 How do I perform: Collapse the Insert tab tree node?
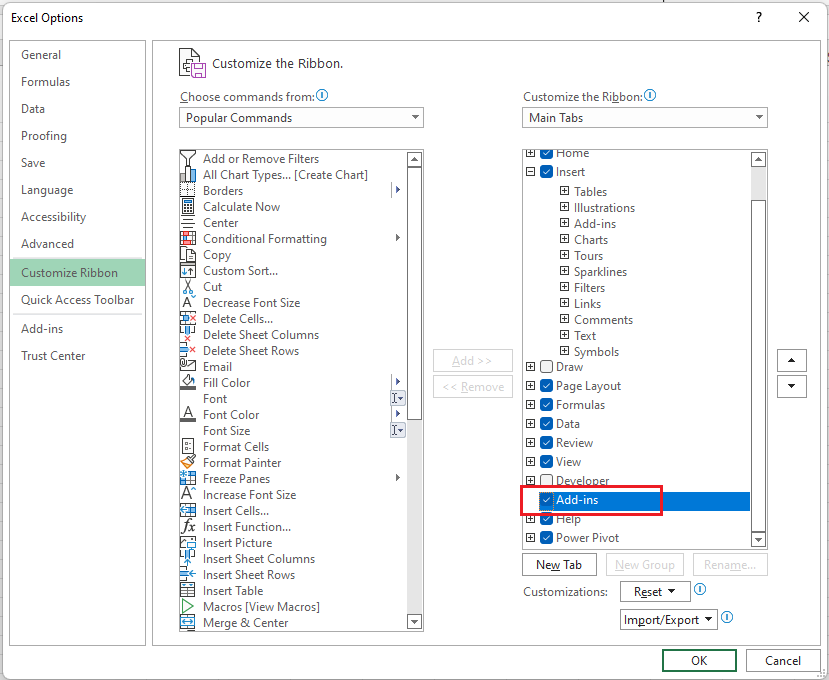click(x=530, y=171)
